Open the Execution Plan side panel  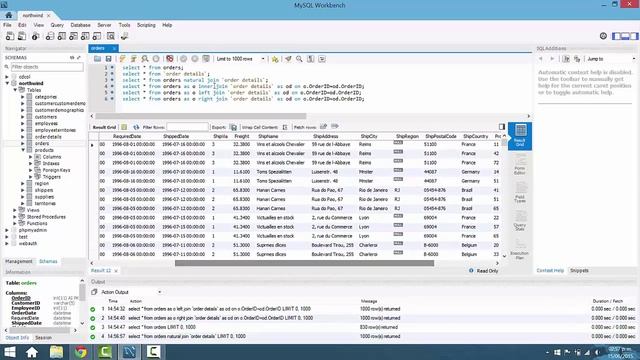[x=520, y=249]
